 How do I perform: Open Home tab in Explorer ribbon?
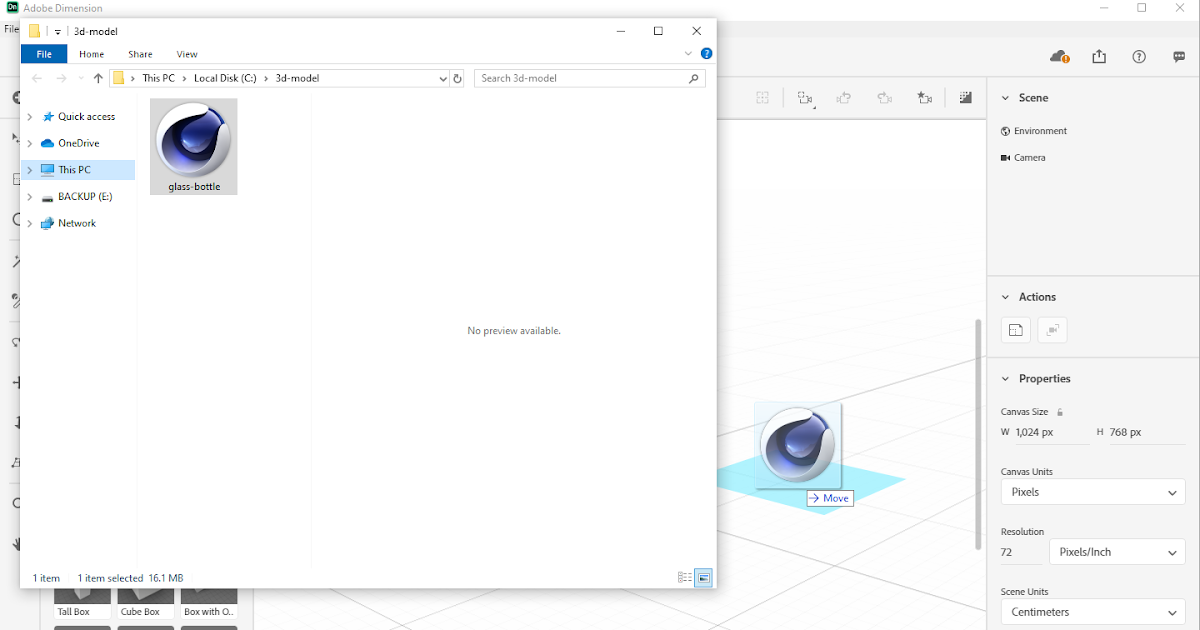(x=91, y=54)
